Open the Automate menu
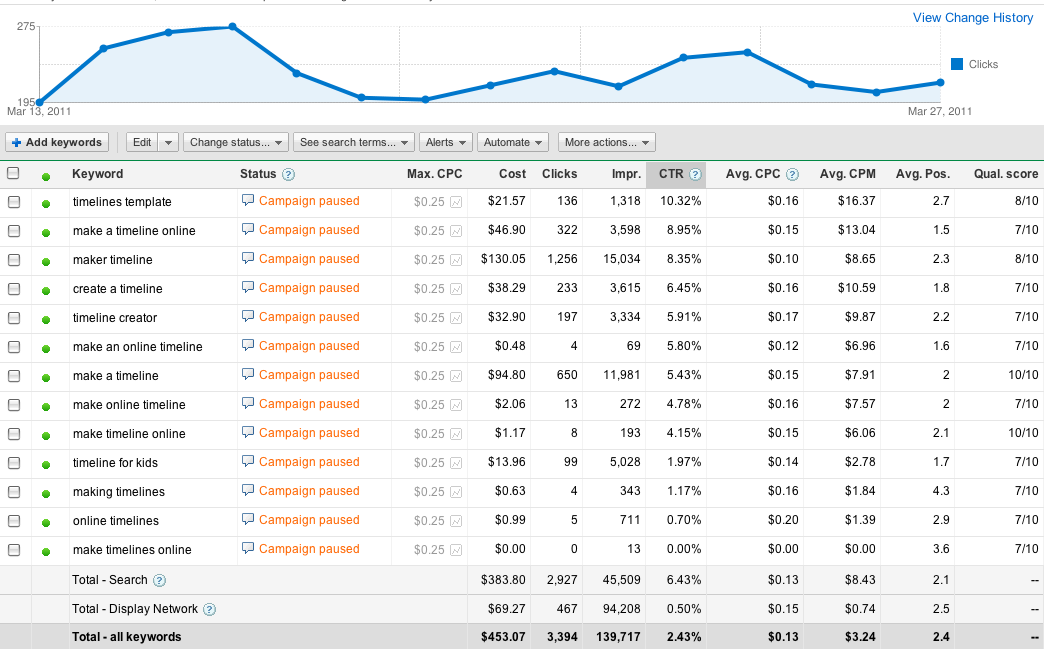Image resolution: width=1044 pixels, height=649 pixels. 513,142
